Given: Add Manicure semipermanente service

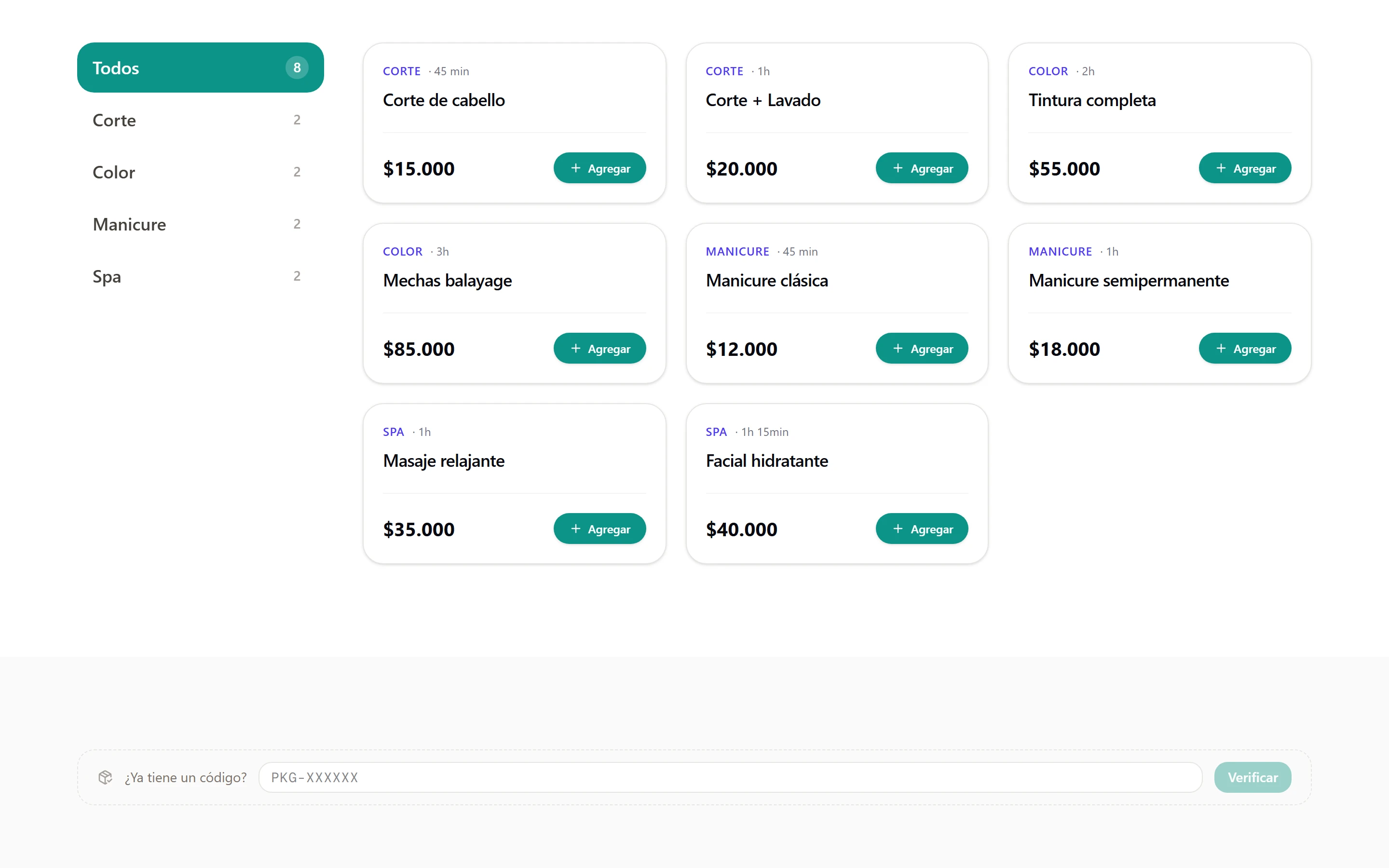Looking at the screenshot, I should pos(1245,349).
